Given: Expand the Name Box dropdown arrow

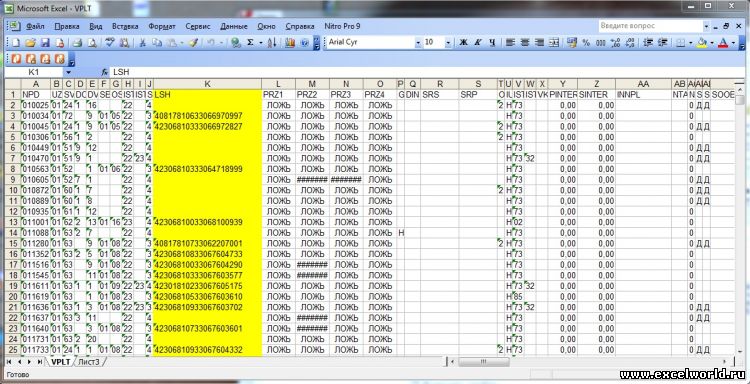Looking at the screenshot, I should 68,72.
